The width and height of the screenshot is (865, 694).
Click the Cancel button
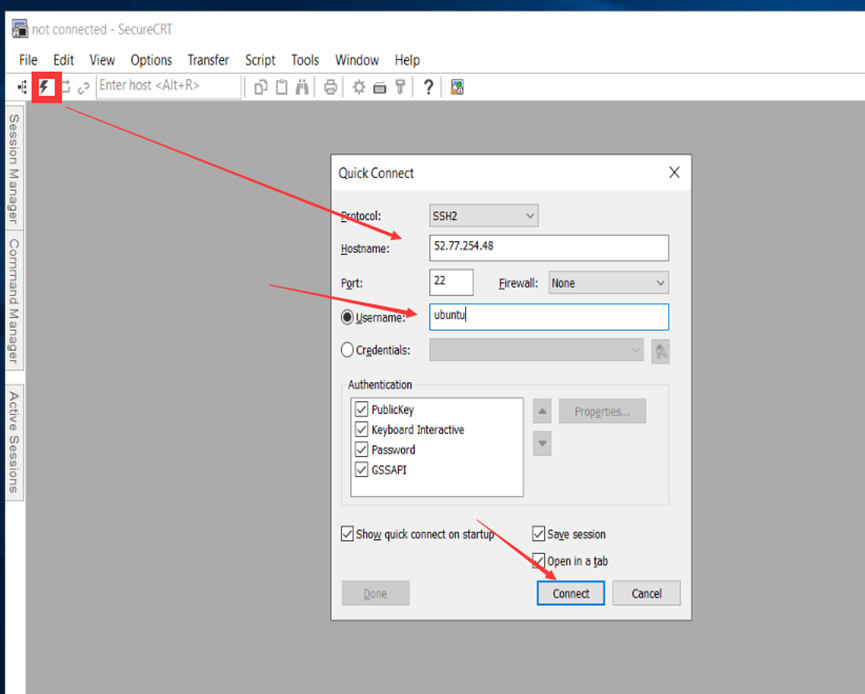point(646,593)
